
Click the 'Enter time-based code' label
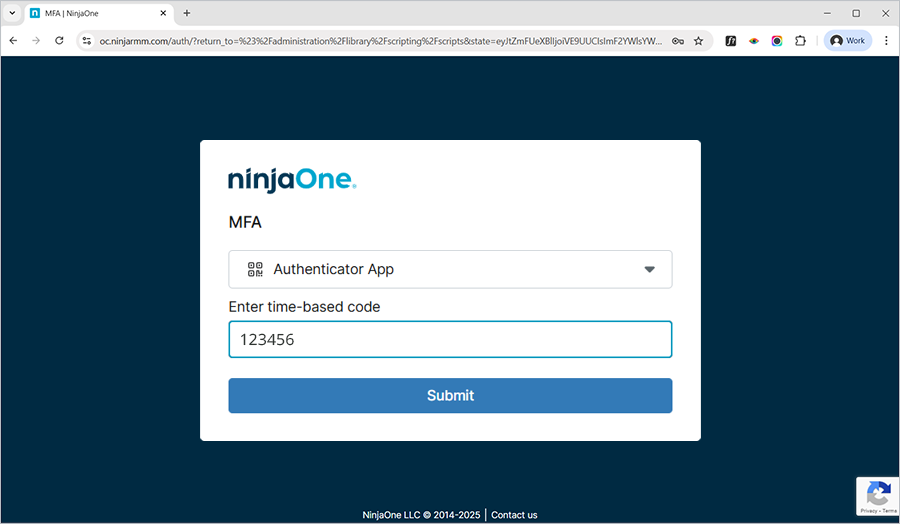pyautogui.click(x=304, y=307)
